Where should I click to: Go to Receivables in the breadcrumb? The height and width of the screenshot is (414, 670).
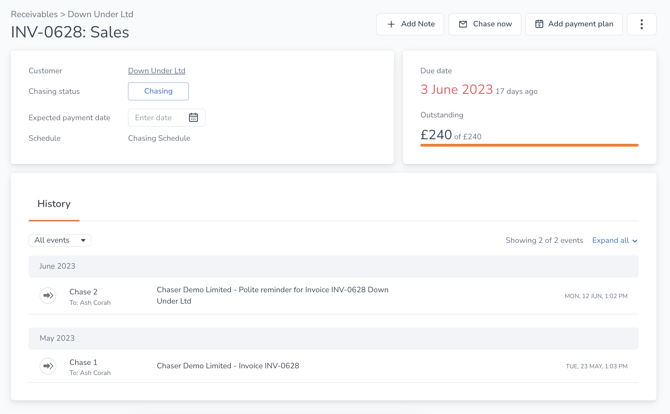point(34,14)
